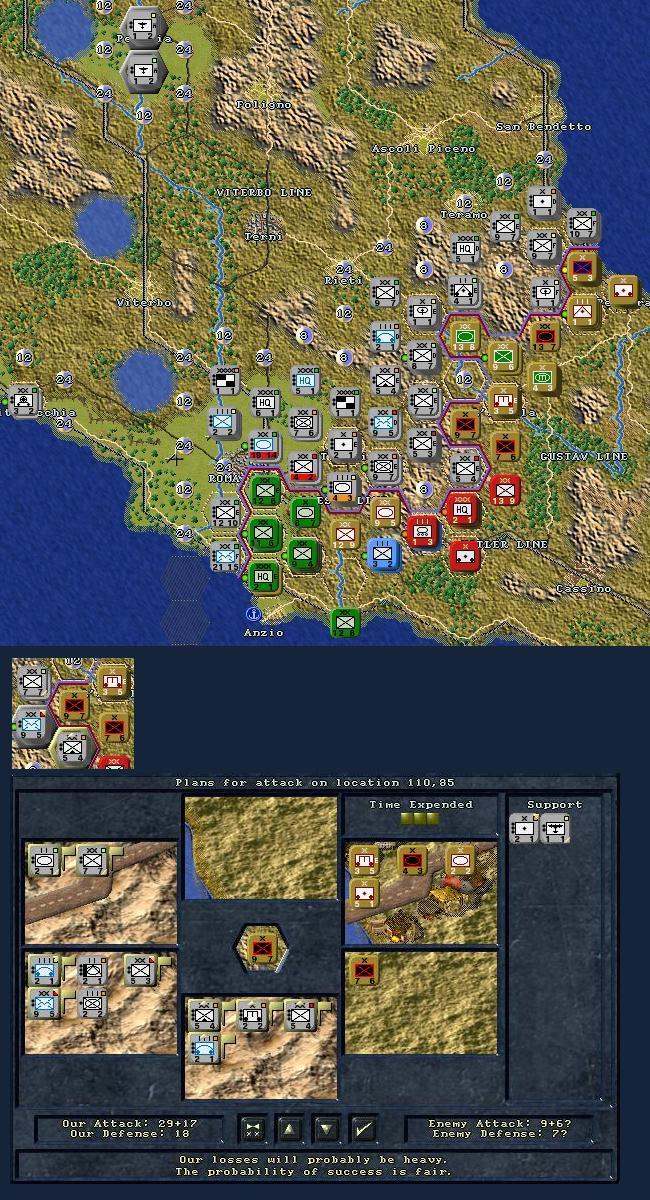Select the green armor unit 13-8
The width and height of the screenshot is (650, 1200).
coord(464,337)
